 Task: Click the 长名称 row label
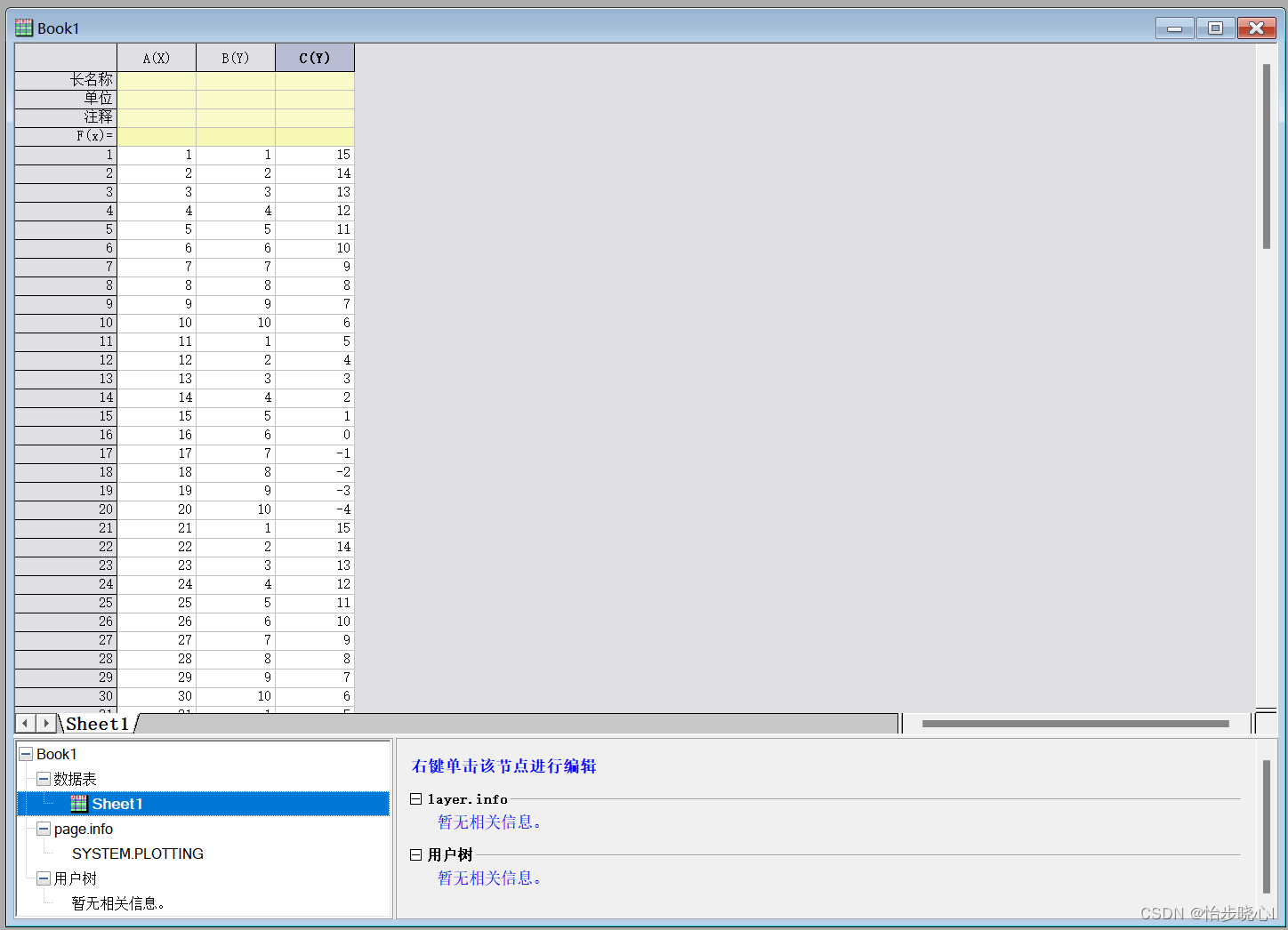click(66, 80)
